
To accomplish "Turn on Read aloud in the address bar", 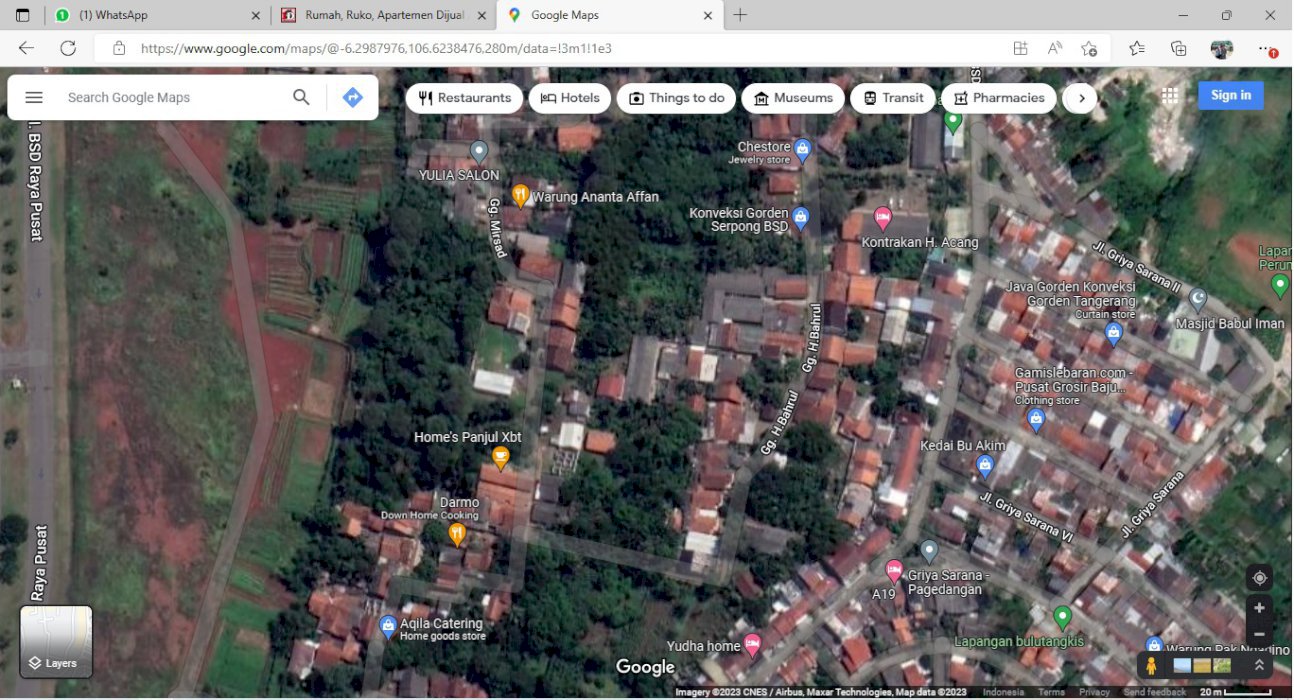I will (x=1054, y=48).
